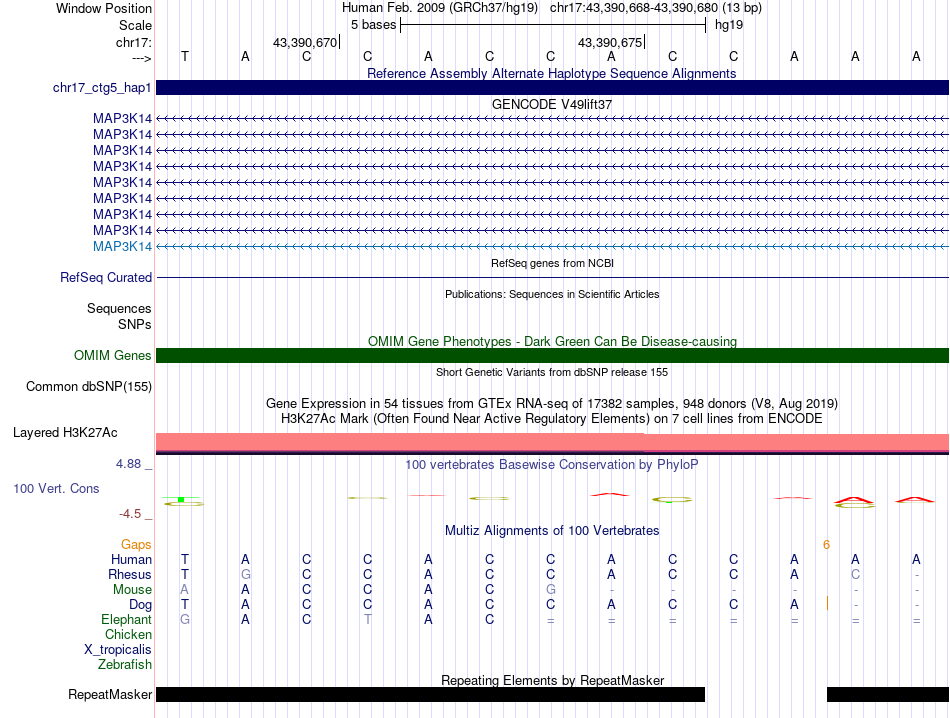Click the Dog species label
Image resolution: width=950 pixels, height=718 pixels.
pyautogui.click(x=140, y=605)
